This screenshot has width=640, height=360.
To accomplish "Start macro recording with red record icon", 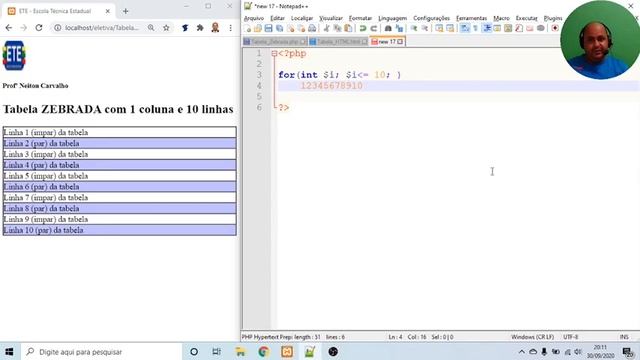I will [x=555, y=28].
